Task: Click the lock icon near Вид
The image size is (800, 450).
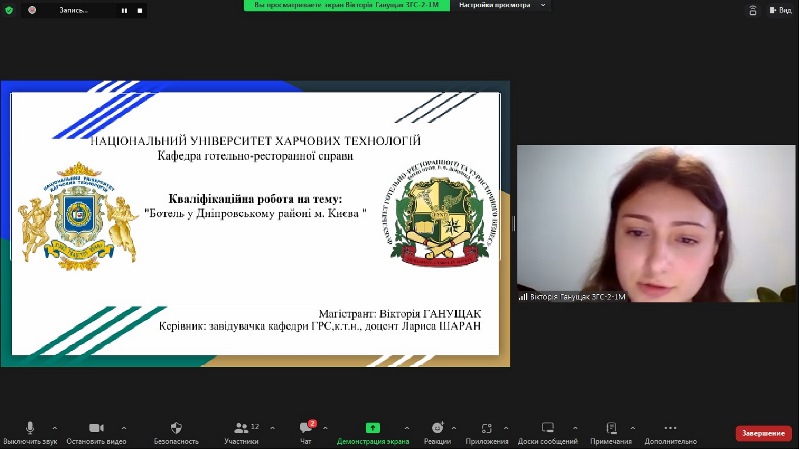Action: click(753, 10)
